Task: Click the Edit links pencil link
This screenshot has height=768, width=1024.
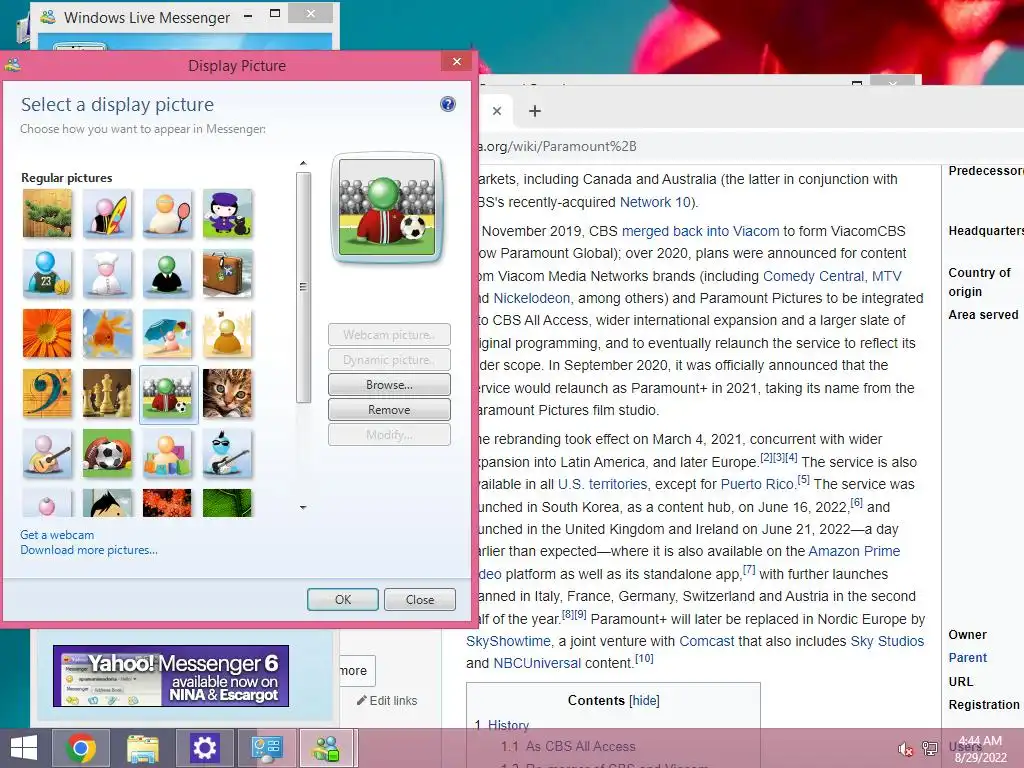Action: point(387,701)
